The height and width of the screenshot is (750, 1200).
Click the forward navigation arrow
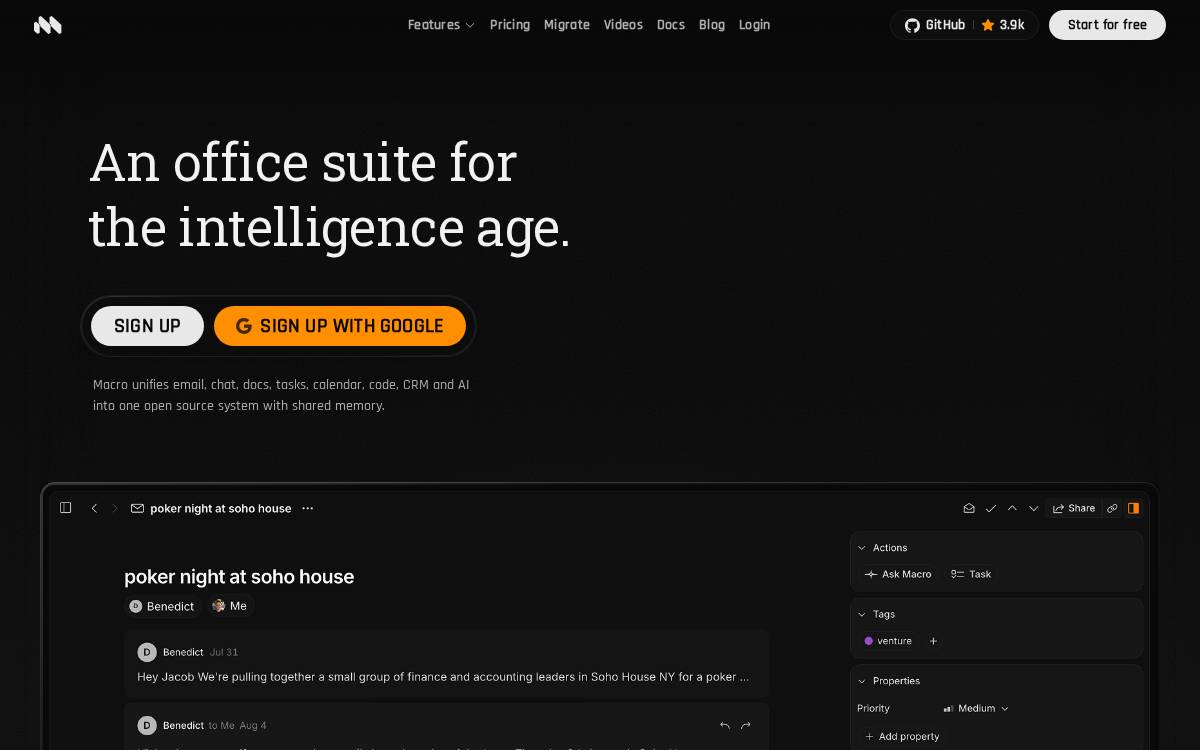pyautogui.click(x=115, y=508)
